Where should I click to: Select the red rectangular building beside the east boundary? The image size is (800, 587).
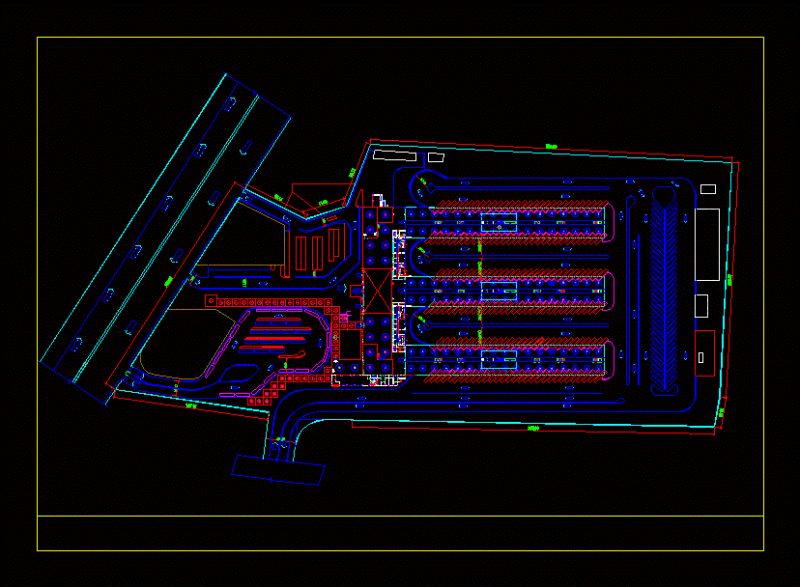[705, 353]
